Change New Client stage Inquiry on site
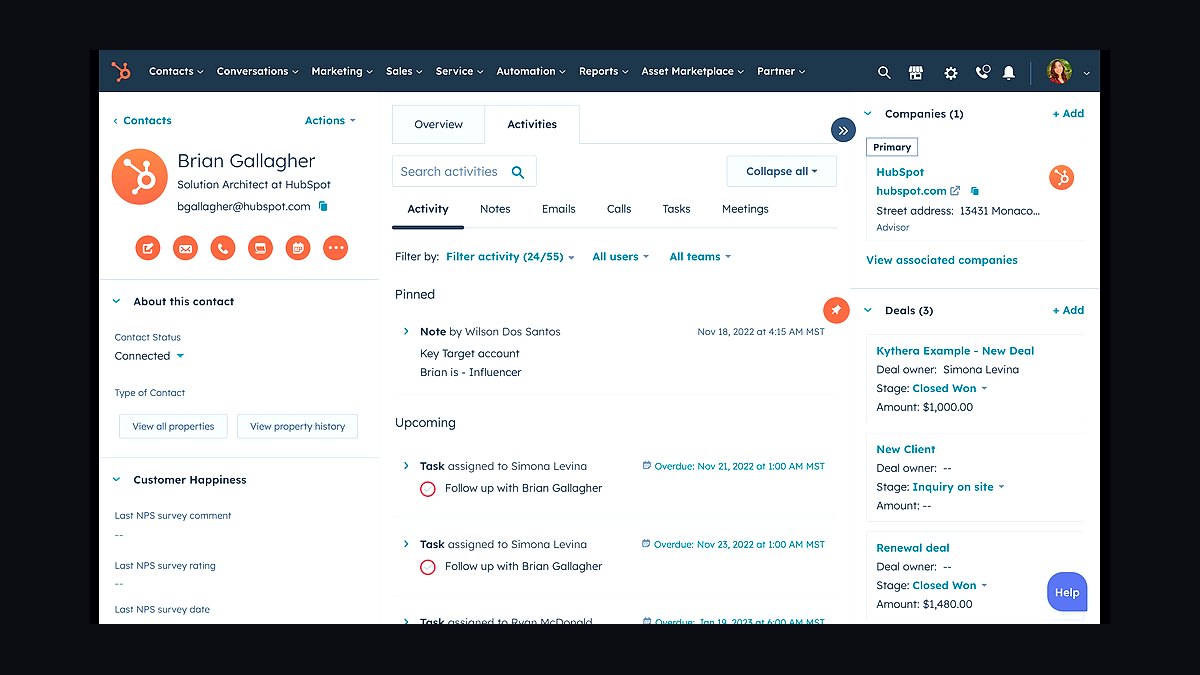This screenshot has width=1200, height=675. [x=958, y=487]
